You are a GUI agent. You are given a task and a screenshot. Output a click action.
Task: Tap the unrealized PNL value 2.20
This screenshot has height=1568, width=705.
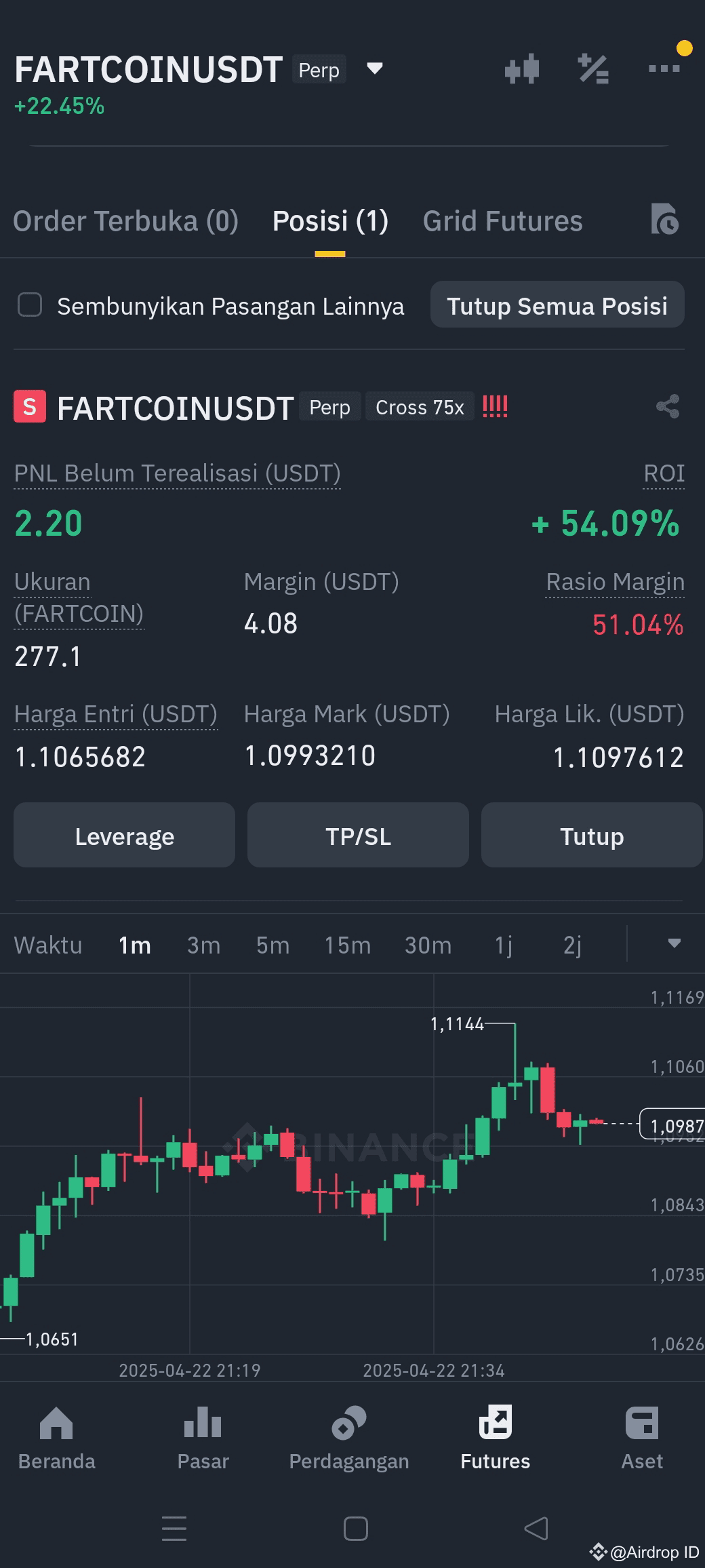point(49,523)
